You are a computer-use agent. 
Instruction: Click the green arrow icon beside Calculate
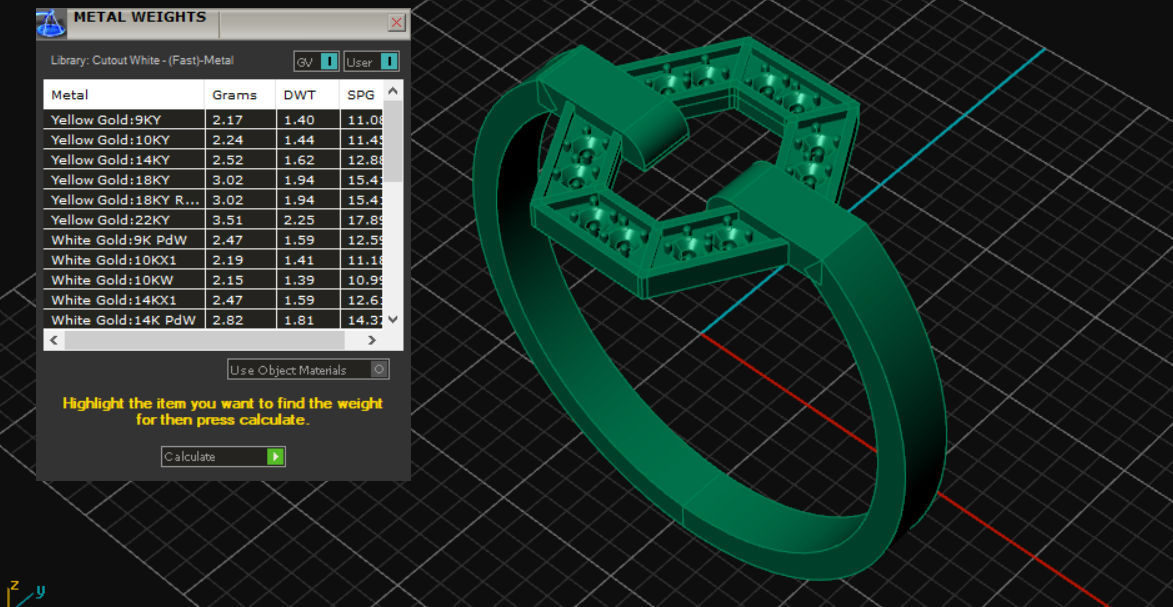[275, 457]
